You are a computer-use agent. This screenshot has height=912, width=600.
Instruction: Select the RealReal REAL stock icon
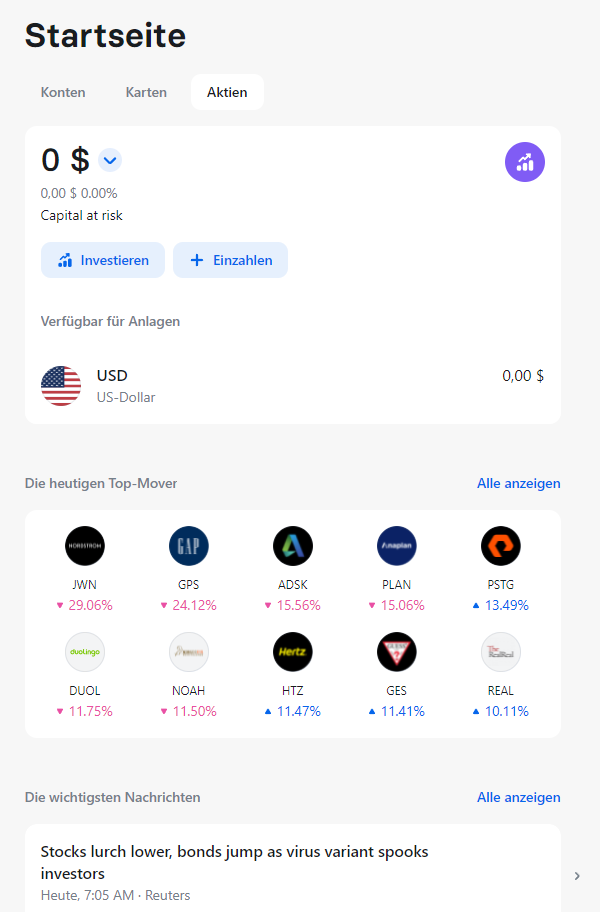pyautogui.click(x=501, y=651)
